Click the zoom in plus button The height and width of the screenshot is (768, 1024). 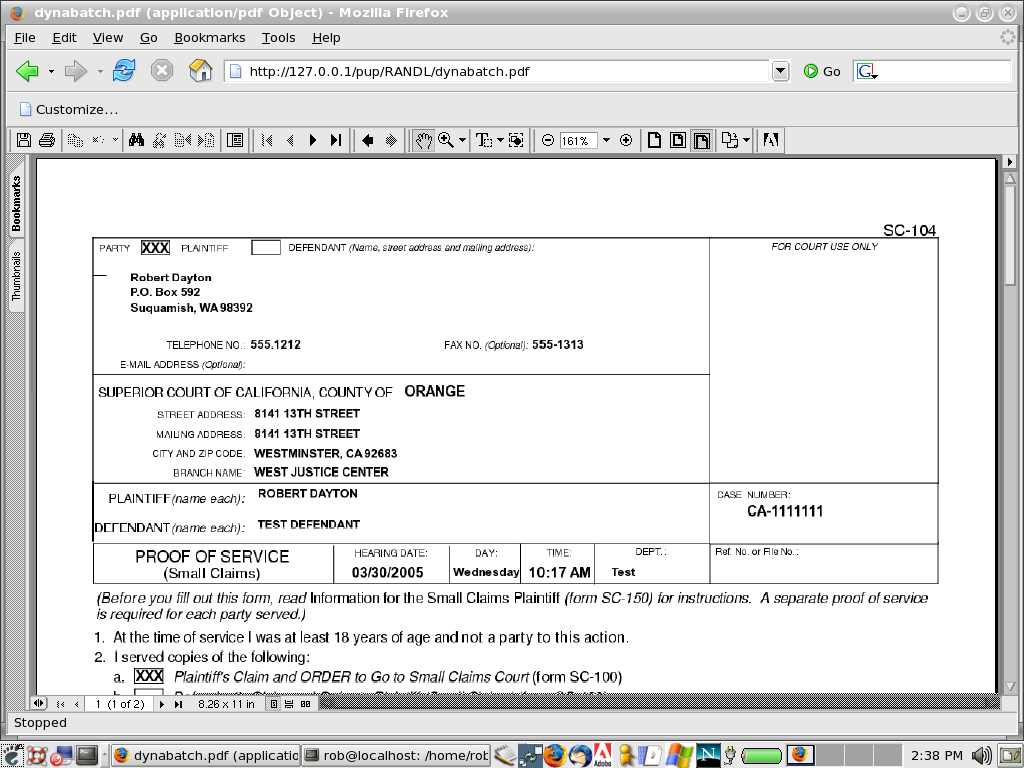[626, 141]
